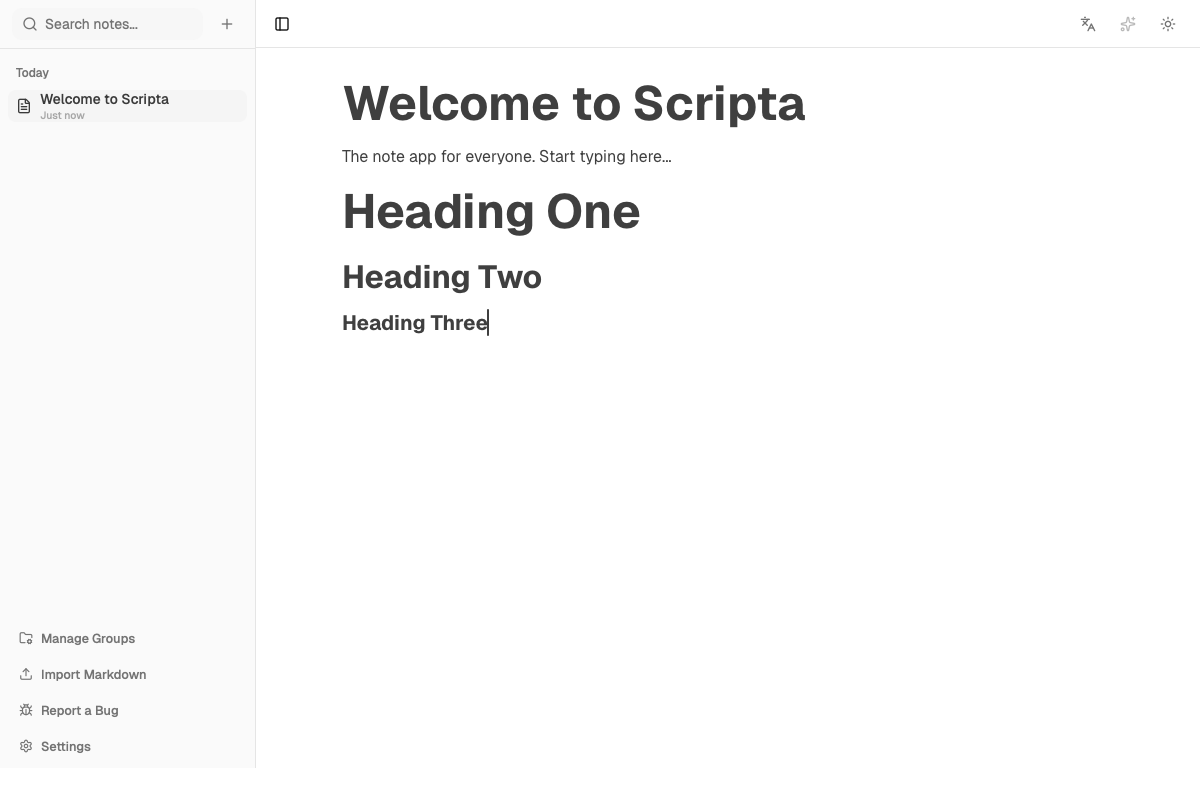Open the AI sparkle assistant
Screen dimensions: 1200x800
(x=1128, y=24)
